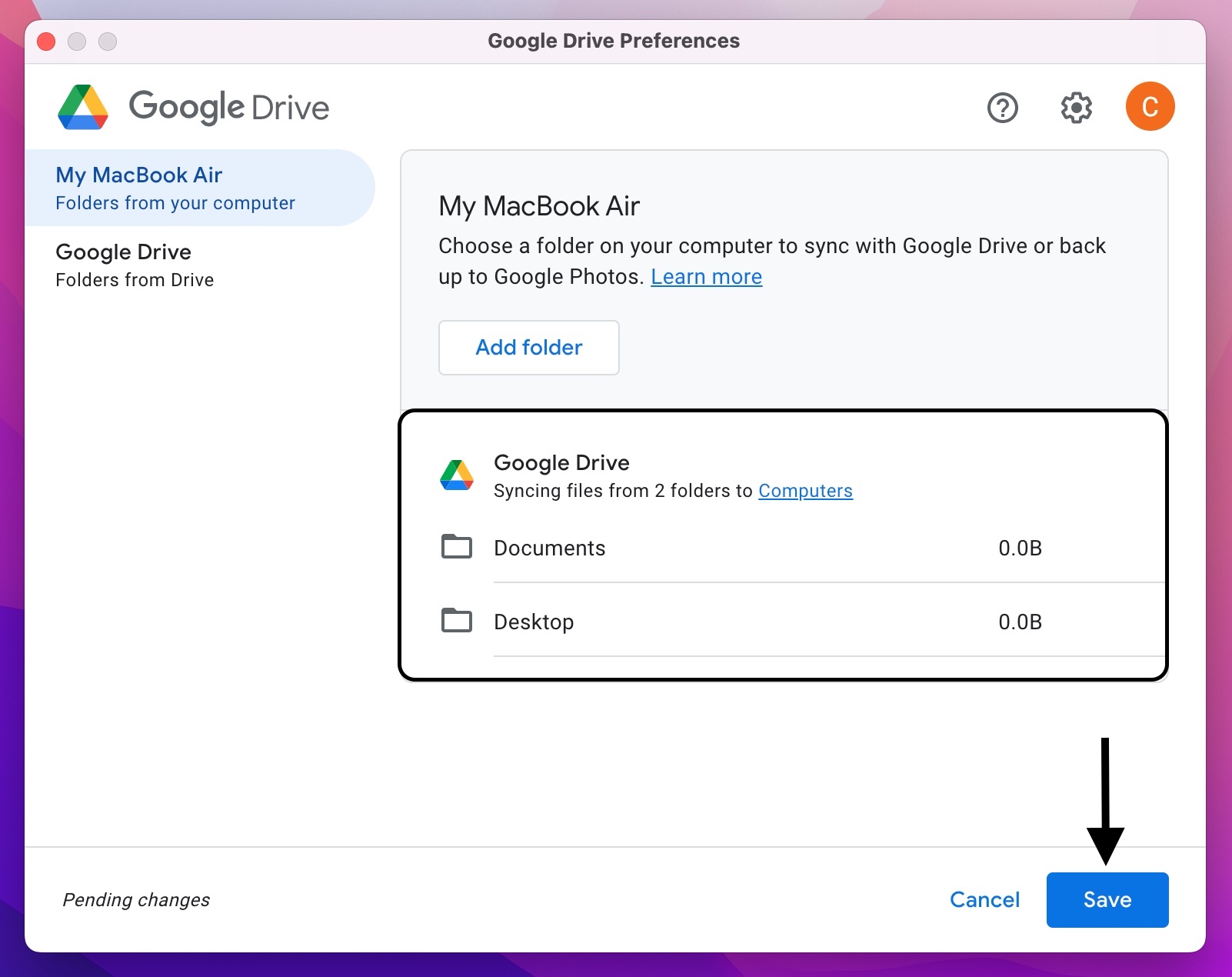Open Settings gear icon
This screenshot has height=977, width=1232.
pyautogui.click(x=1076, y=108)
